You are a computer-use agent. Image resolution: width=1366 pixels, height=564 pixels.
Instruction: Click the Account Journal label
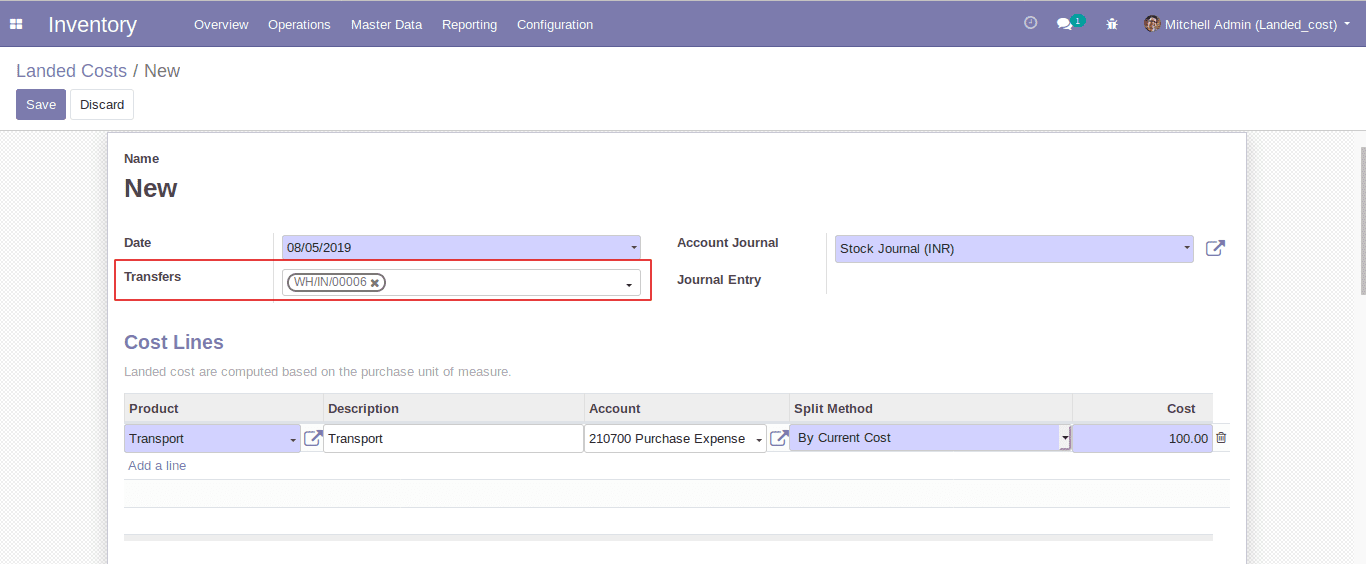[x=728, y=242]
